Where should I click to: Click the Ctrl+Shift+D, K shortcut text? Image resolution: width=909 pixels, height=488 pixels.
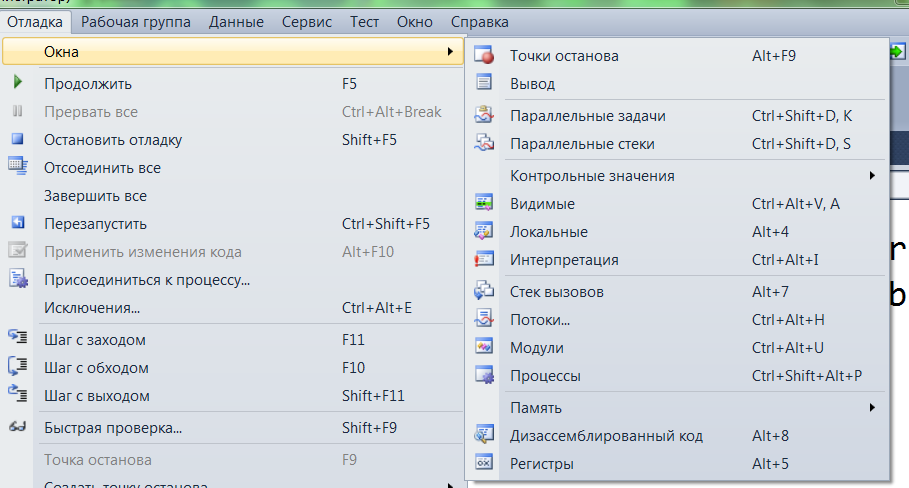pyautogui.click(x=802, y=116)
